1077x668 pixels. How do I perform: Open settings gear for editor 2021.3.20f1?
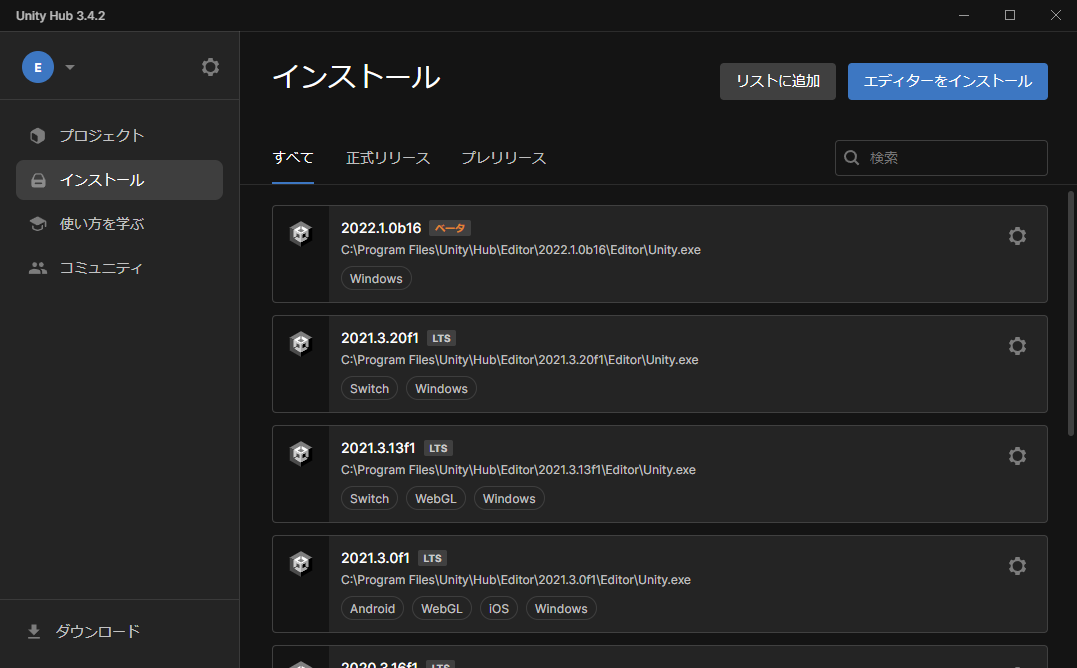1017,346
